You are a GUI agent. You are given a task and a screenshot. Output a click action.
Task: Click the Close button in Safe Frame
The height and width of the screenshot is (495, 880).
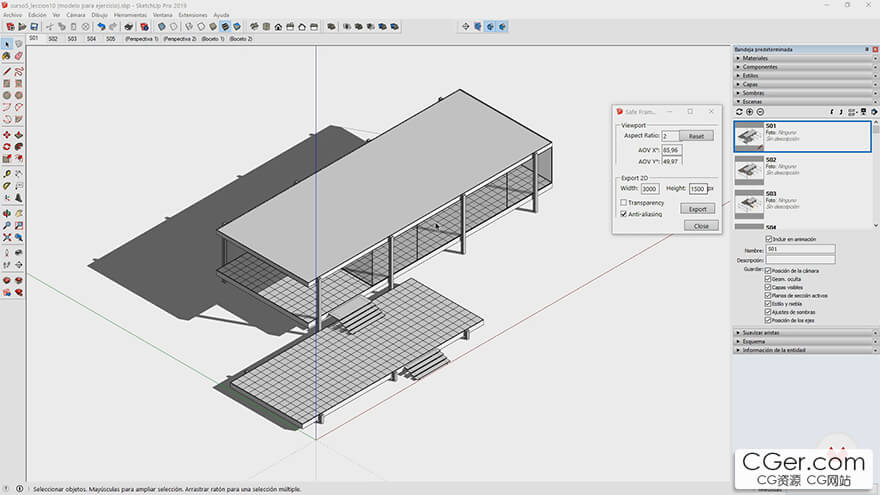(x=701, y=226)
